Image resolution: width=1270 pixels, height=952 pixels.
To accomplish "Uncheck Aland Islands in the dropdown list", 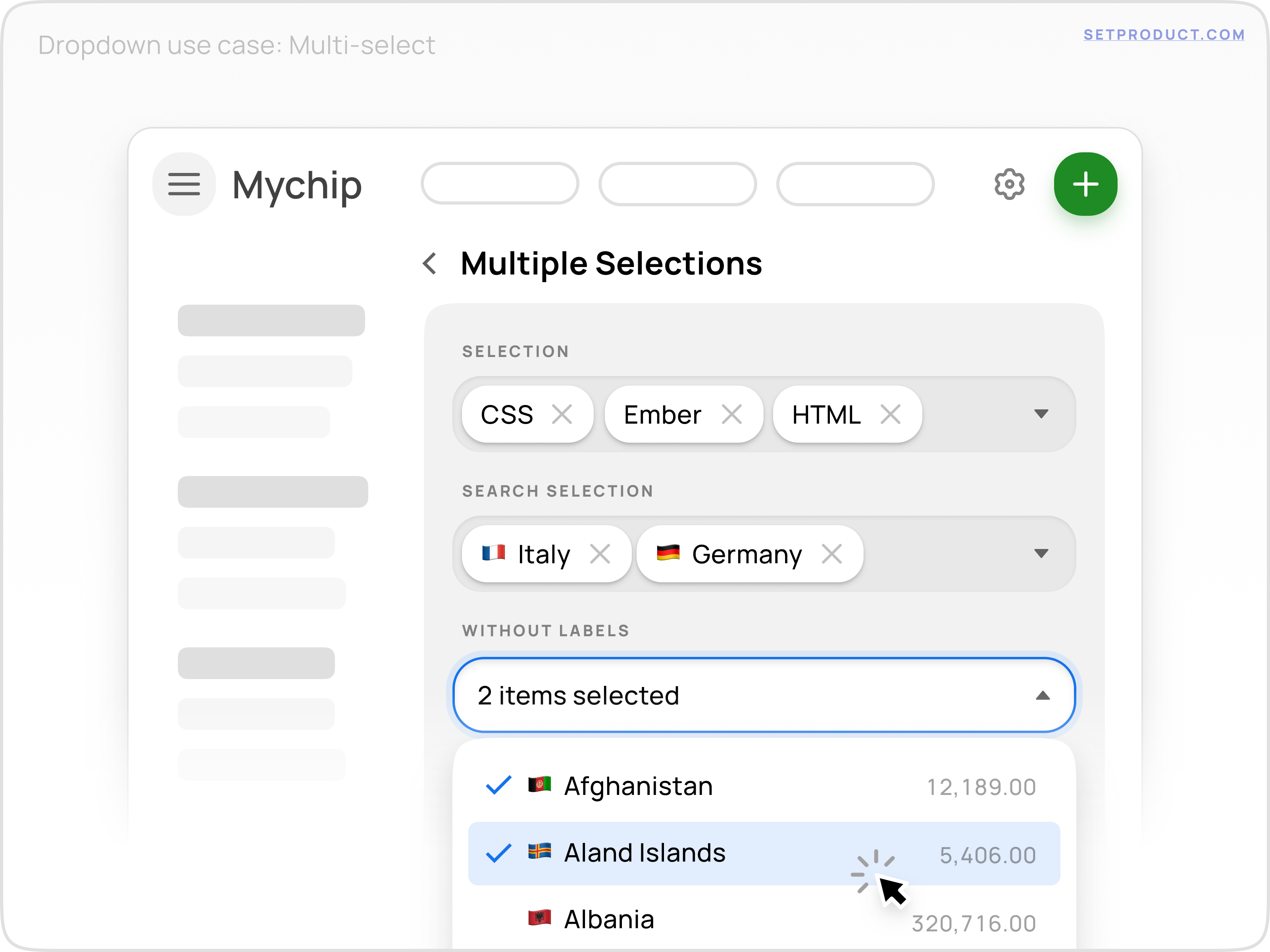I will click(499, 853).
